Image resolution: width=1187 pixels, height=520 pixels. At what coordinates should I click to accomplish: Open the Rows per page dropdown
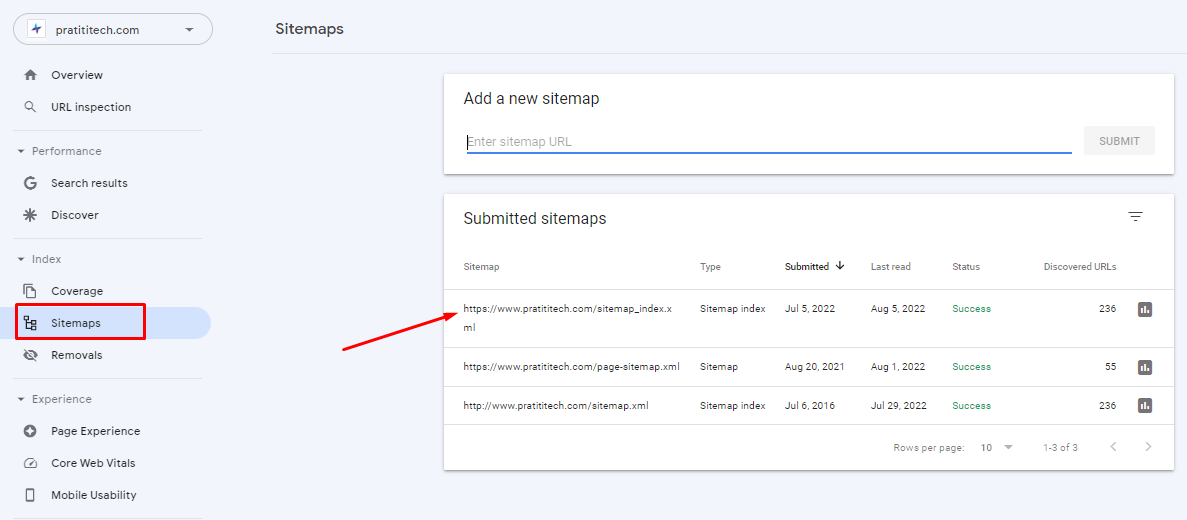(x=996, y=447)
